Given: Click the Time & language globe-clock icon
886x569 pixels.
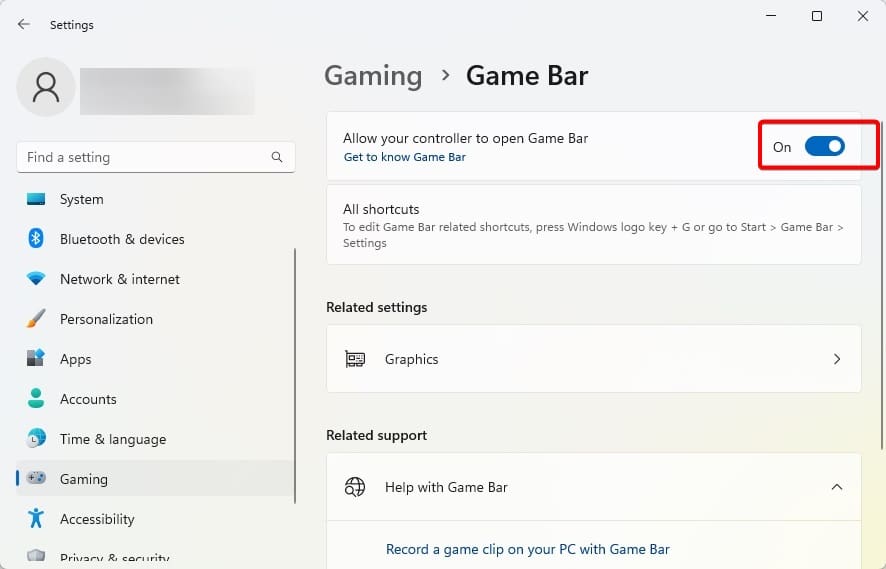Looking at the screenshot, I should (x=36, y=438).
